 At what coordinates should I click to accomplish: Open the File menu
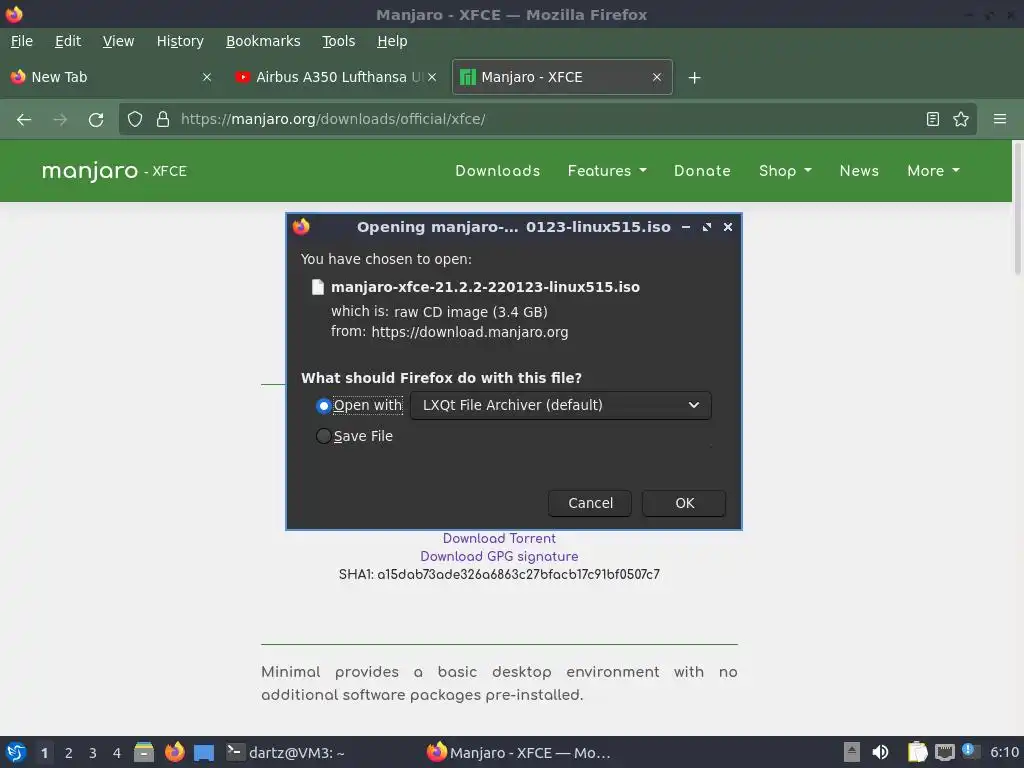coord(22,41)
